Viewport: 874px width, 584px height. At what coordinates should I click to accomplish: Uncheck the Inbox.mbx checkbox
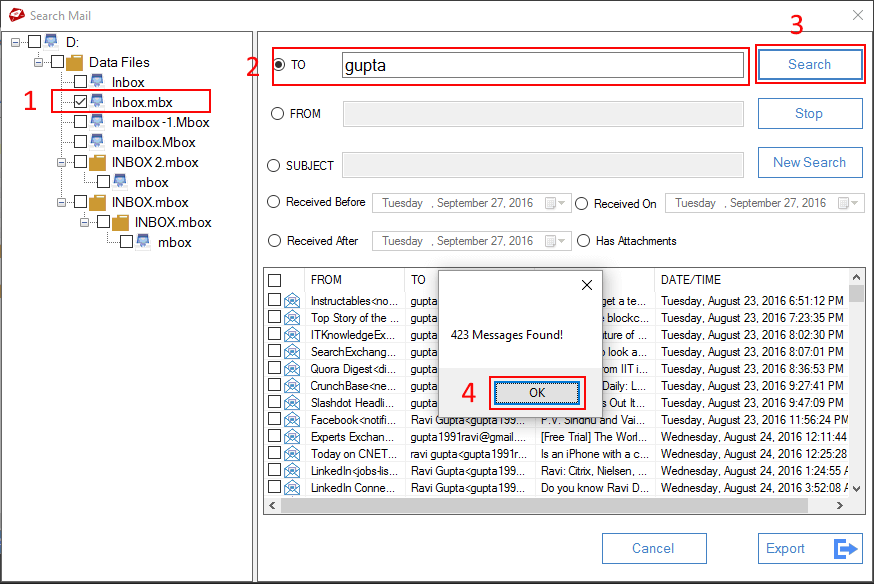pyautogui.click(x=81, y=101)
